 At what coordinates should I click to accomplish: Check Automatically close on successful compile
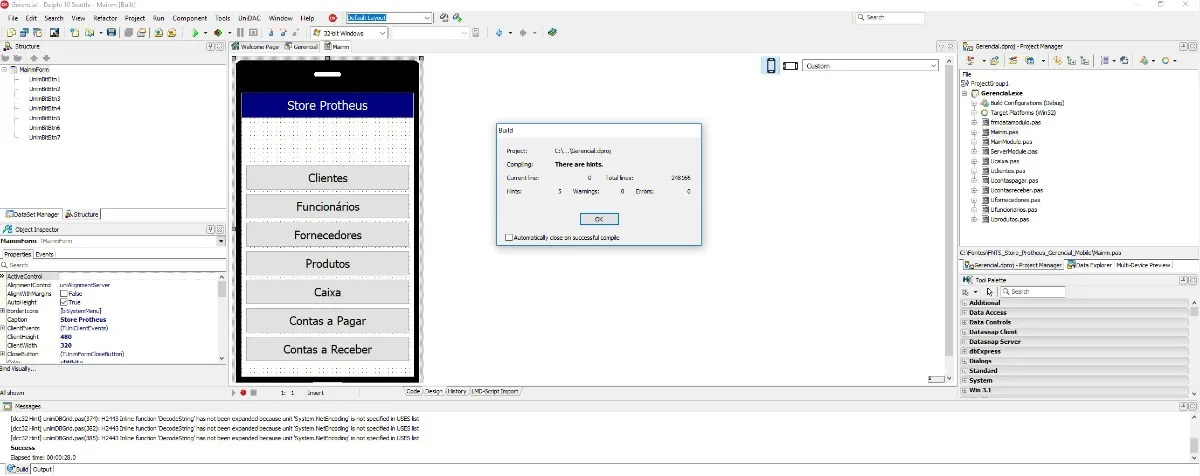pos(510,237)
